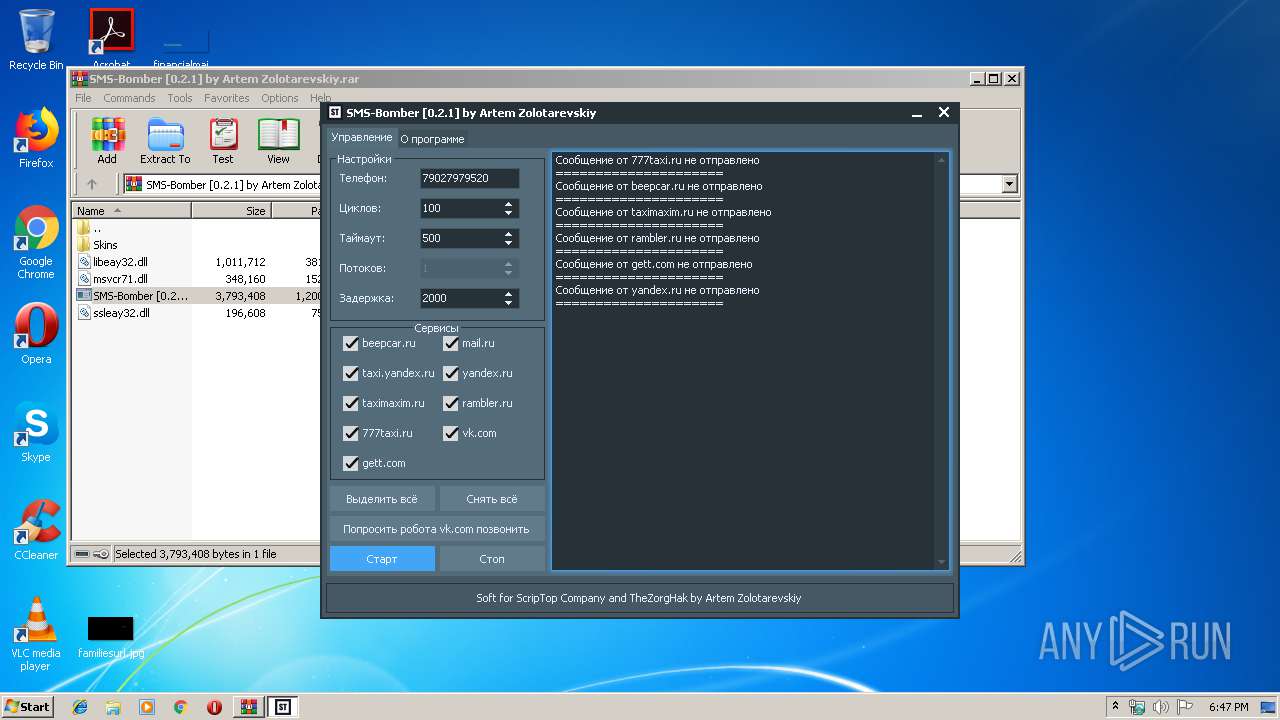Open the Commands menu in WinRAR
The image size is (1280, 720).
129,98
